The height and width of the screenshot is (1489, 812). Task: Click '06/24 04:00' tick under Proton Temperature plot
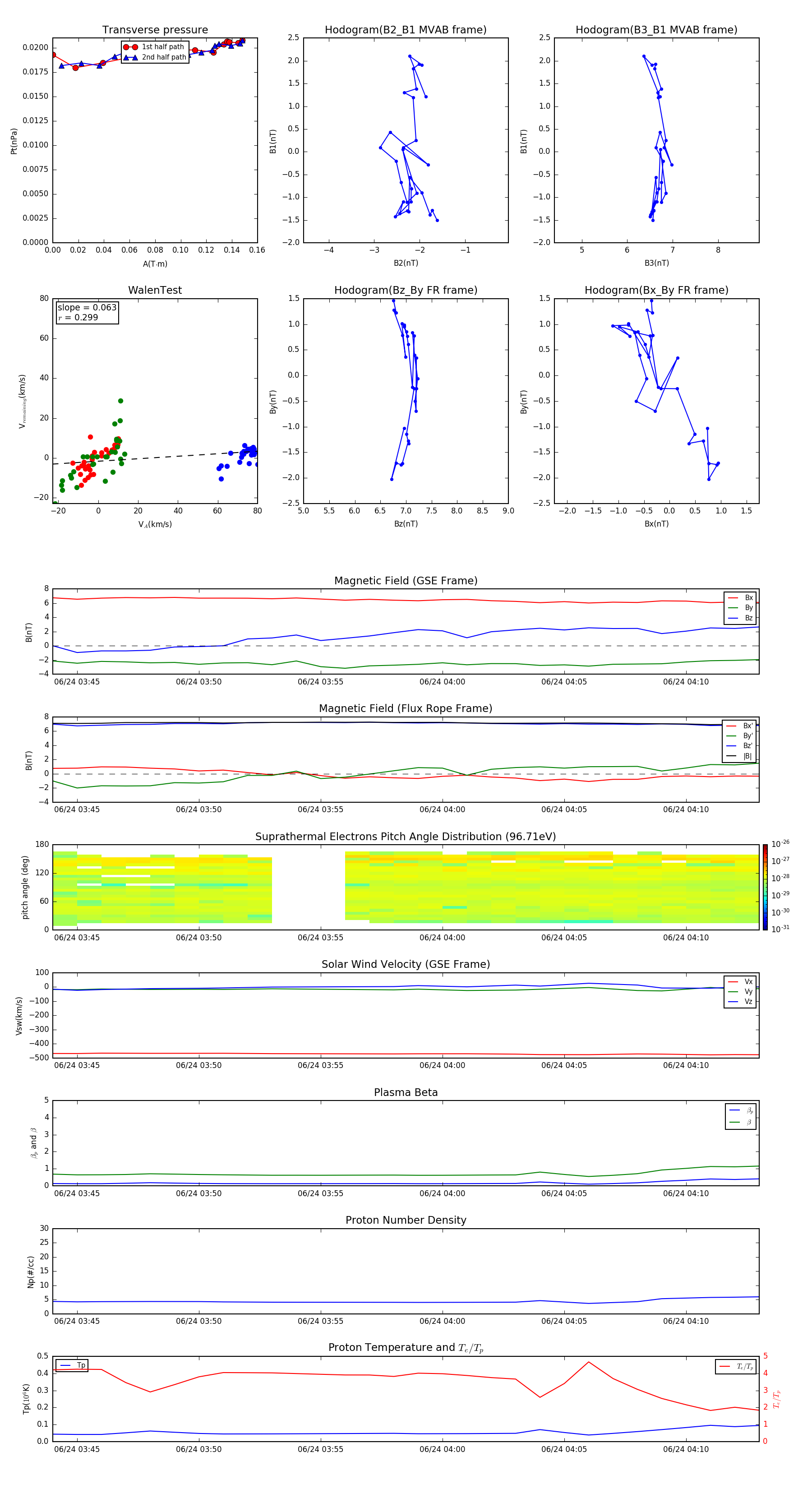pos(442,1450)
